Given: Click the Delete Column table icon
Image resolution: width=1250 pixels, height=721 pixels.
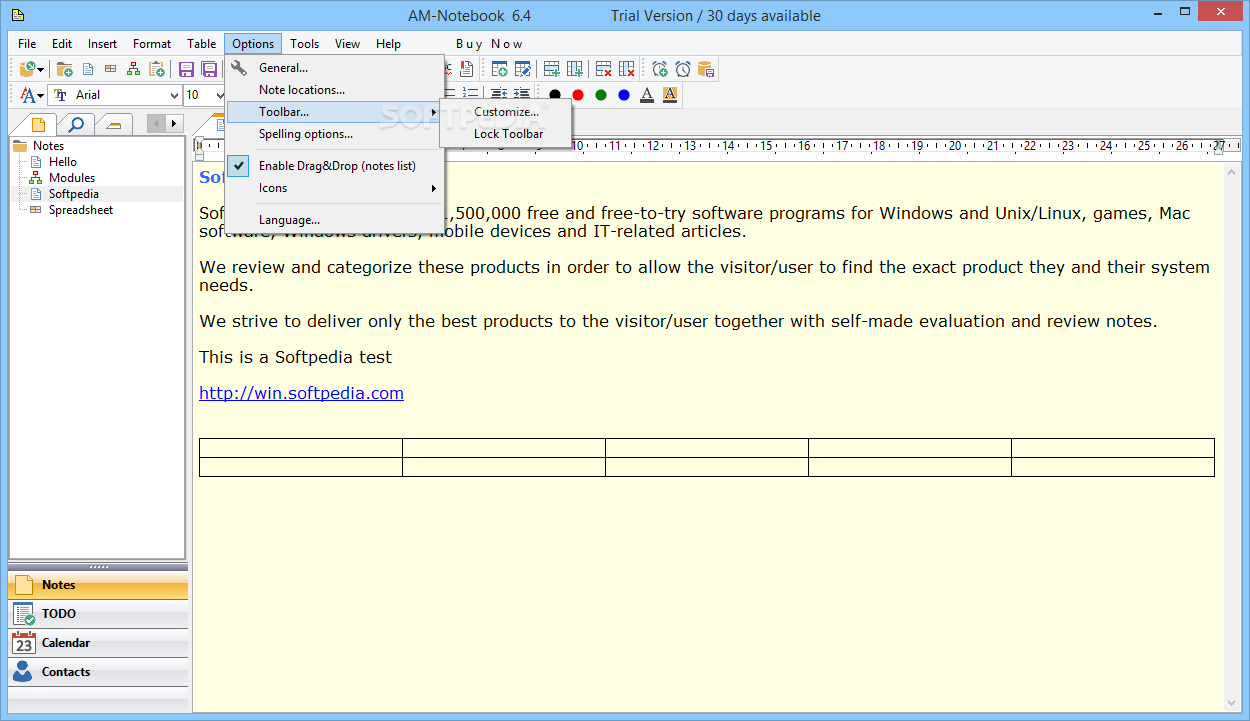Looking at the screenshot, I should (626, 69).
